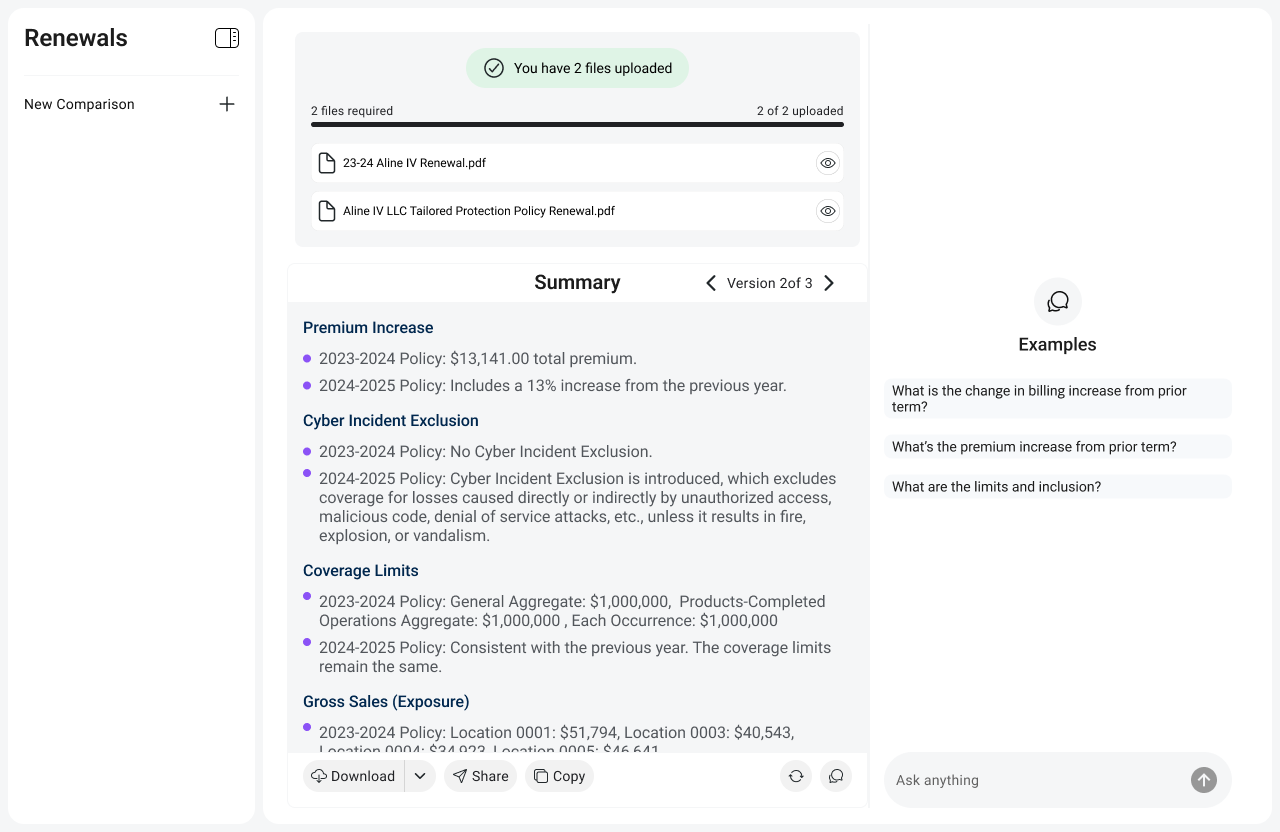Click the refresh icon below the summary

tap(796, 776)
